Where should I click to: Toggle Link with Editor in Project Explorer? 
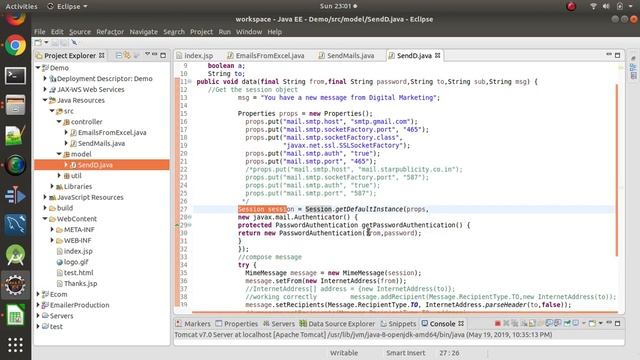pyautogui.click(x=127, y=55)
